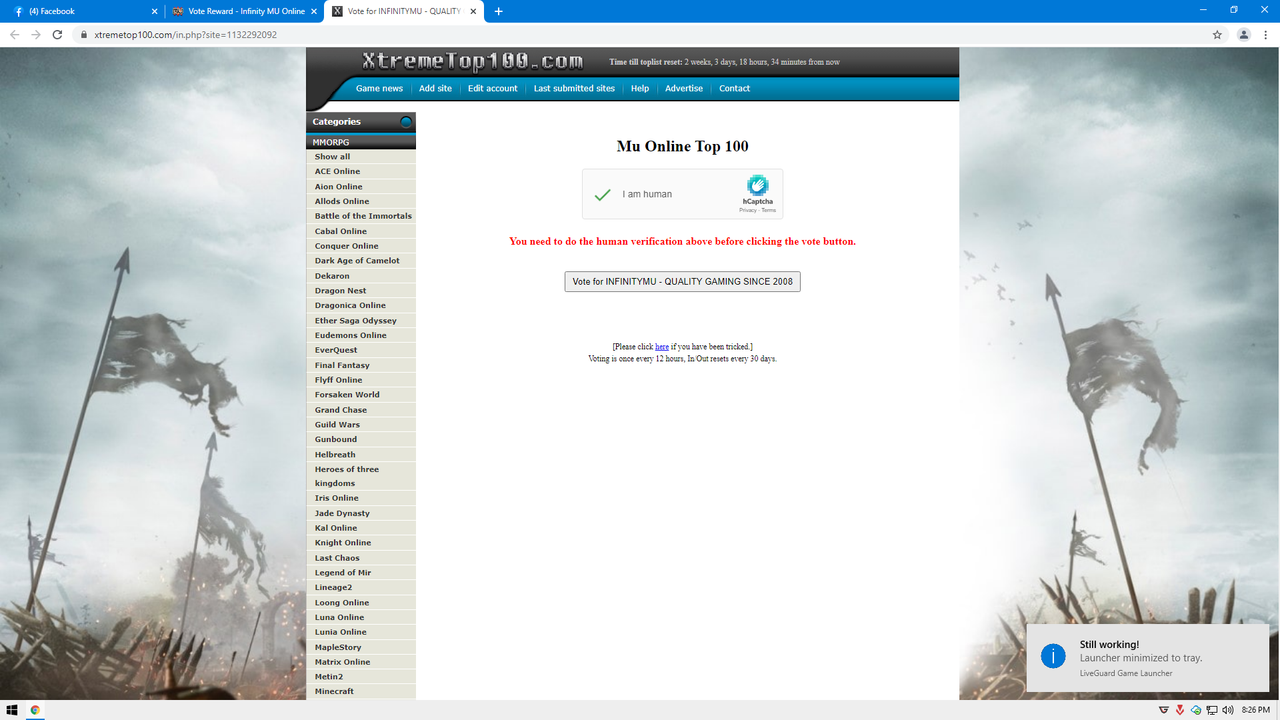The image size is (1280, 720).
Task: Open the Aion Online category
Action: coord(339,186)
